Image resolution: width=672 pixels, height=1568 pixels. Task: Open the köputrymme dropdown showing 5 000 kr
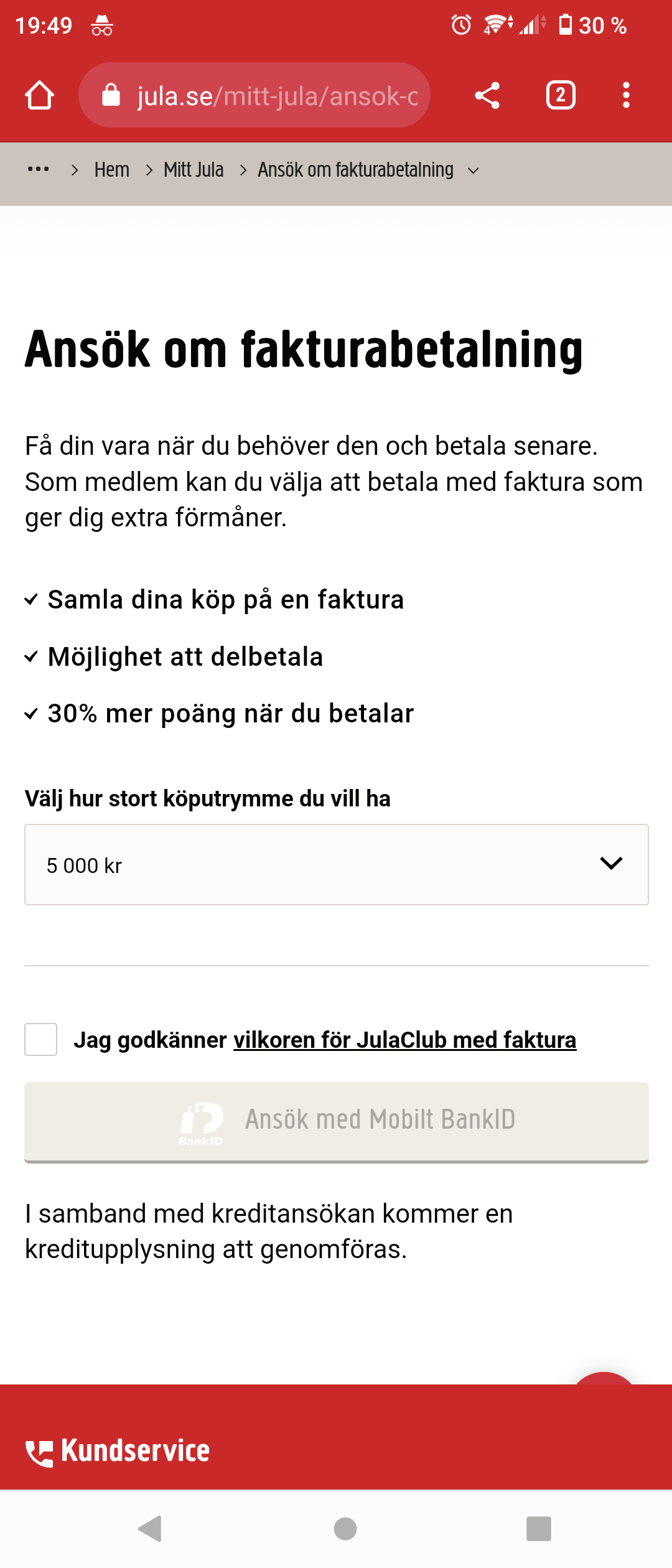point(336,864)
